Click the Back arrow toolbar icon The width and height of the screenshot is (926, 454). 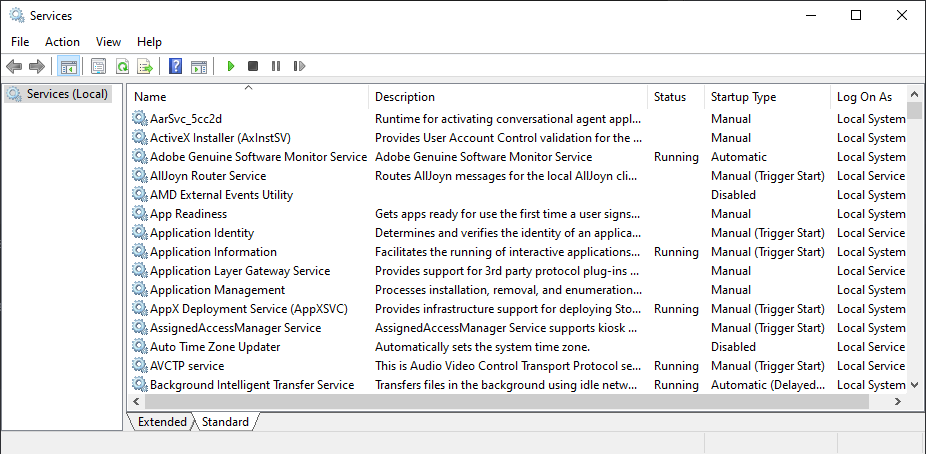[x=14, y=66]
